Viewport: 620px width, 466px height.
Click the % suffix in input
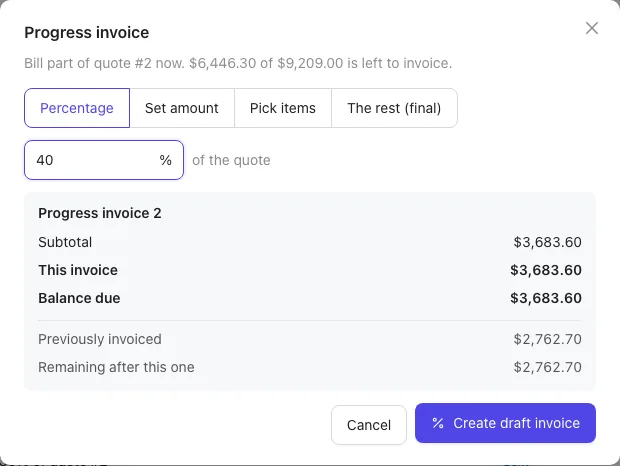click(165, 160)
